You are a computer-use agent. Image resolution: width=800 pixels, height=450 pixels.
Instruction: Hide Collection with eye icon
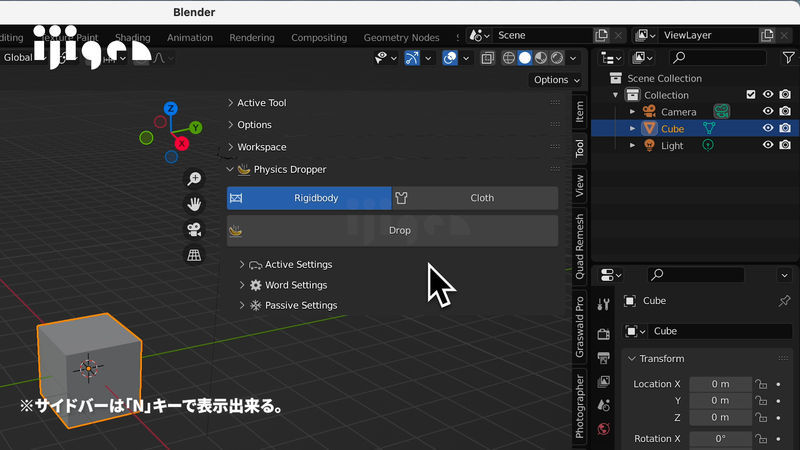768,94
